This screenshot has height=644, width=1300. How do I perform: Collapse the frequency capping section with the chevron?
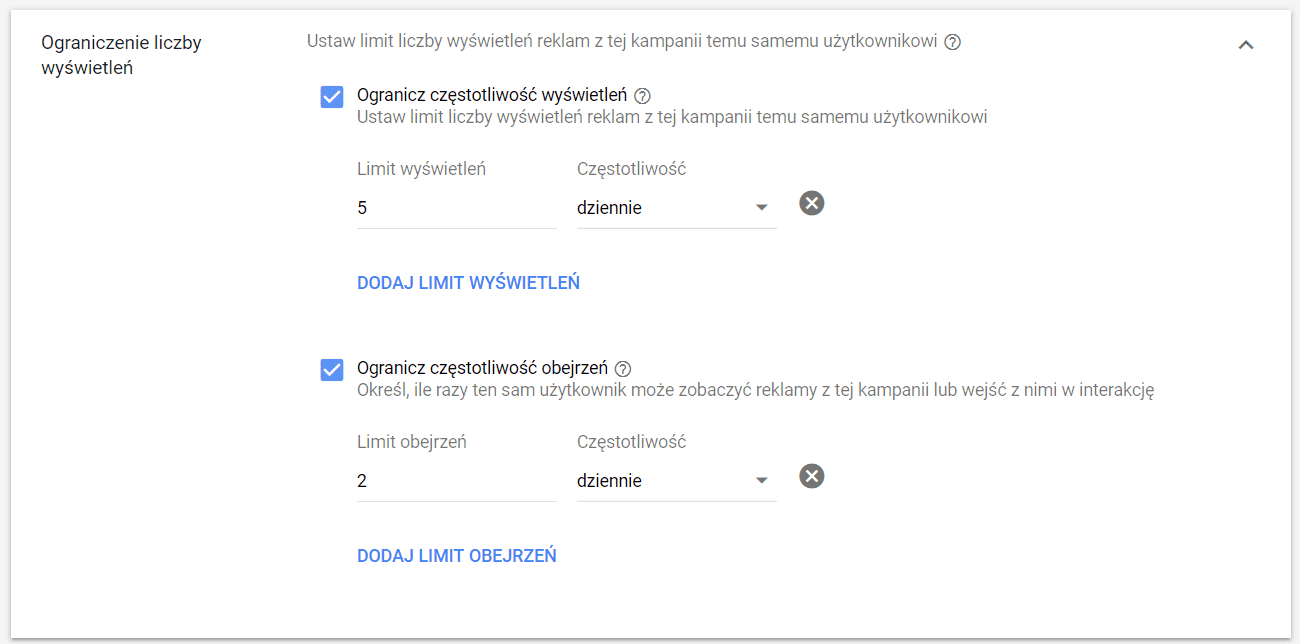(x=1246, y=44)
